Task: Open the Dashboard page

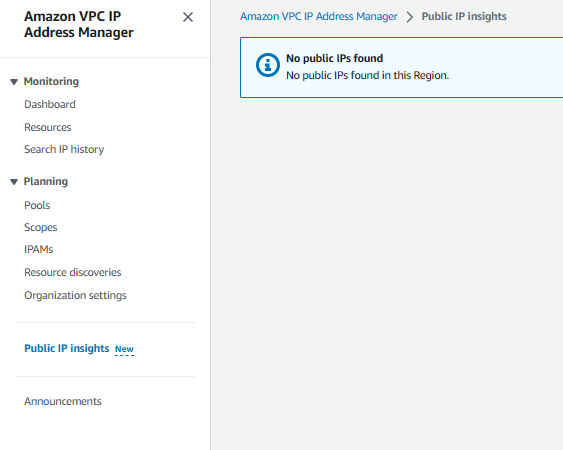Action: click(50, 105)
